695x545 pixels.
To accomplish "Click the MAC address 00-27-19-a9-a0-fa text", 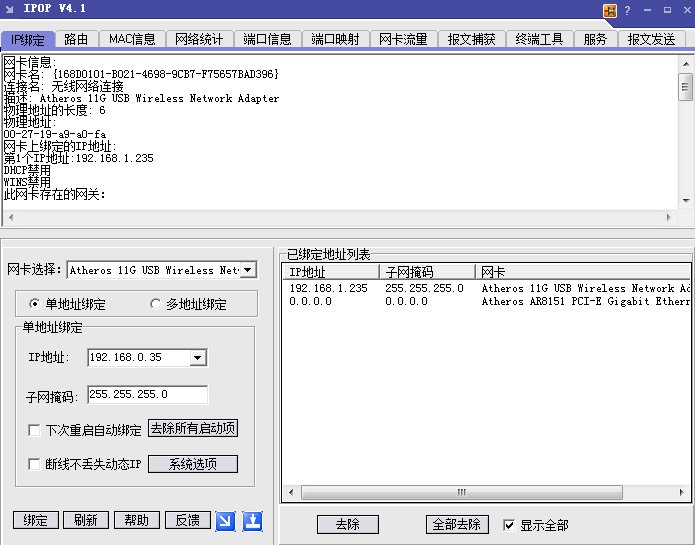I will pyautogui.click(x=55, y=134).
